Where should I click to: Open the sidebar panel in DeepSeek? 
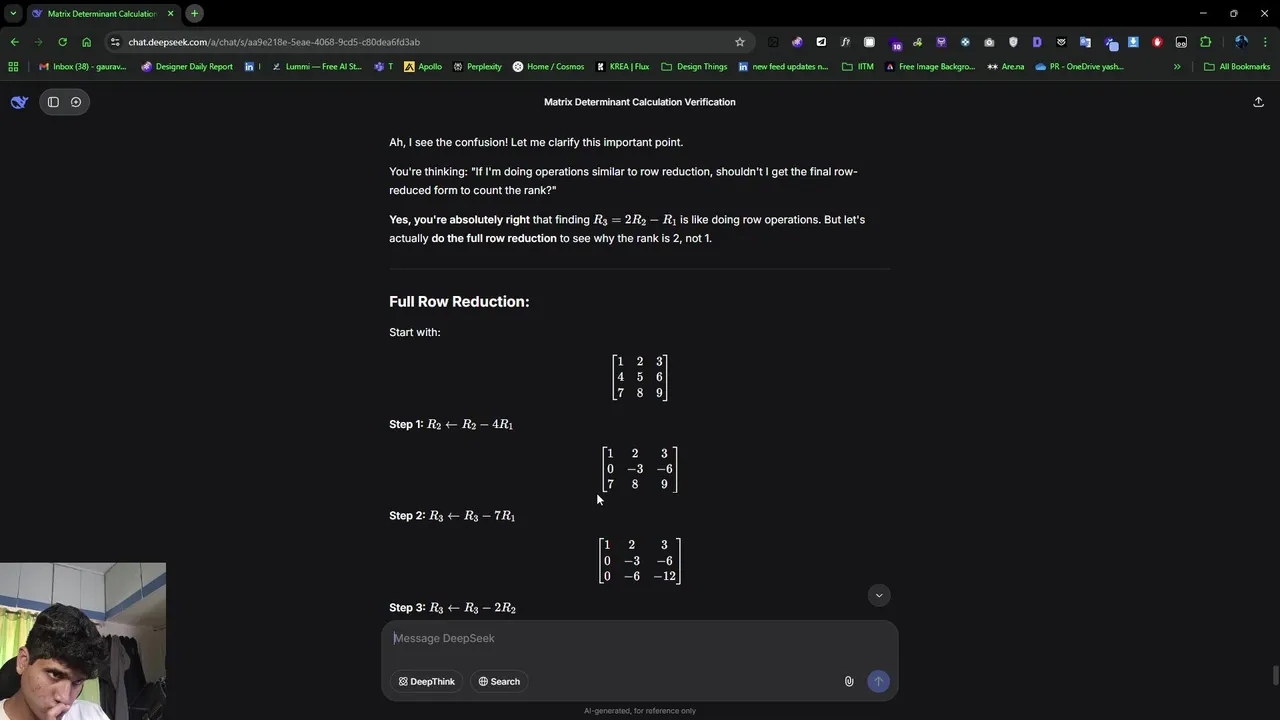(x=53, y=102)
